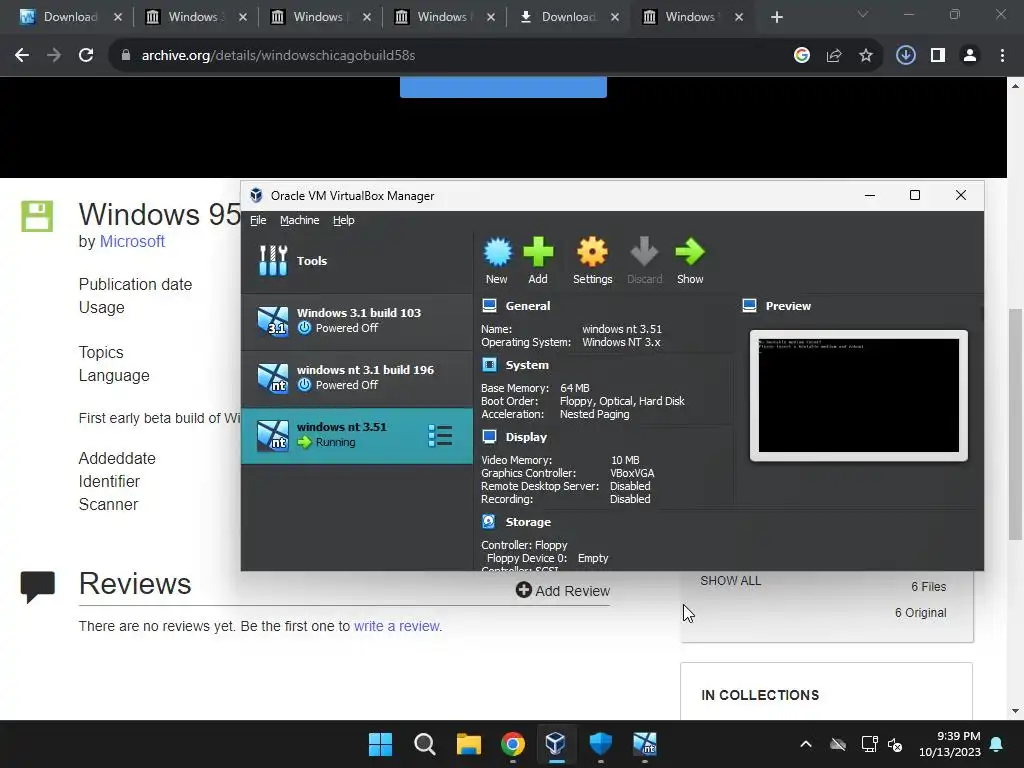Click the 6 Original link
This screenshot has width=1024, height=768.
920,613
